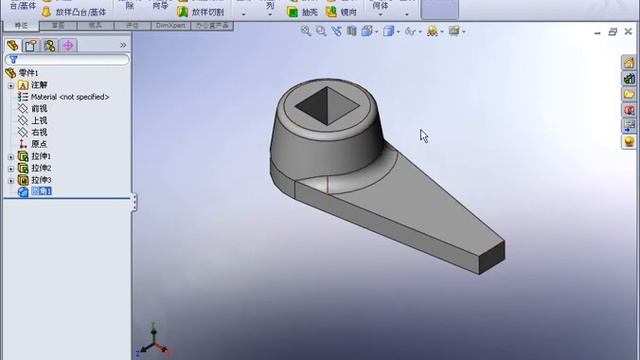Image resolution: width=640 pixels, height=360 pixels.
Task: Switch to the 草图 ribbon tab
Action: point(58,26)
